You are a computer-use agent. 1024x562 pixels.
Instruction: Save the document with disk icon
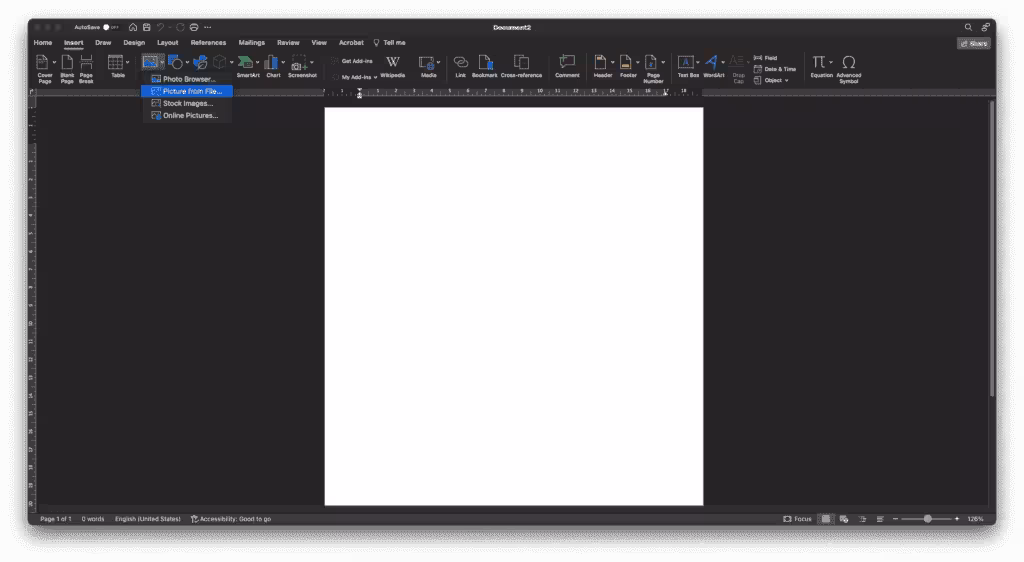[x=147, y=27]
